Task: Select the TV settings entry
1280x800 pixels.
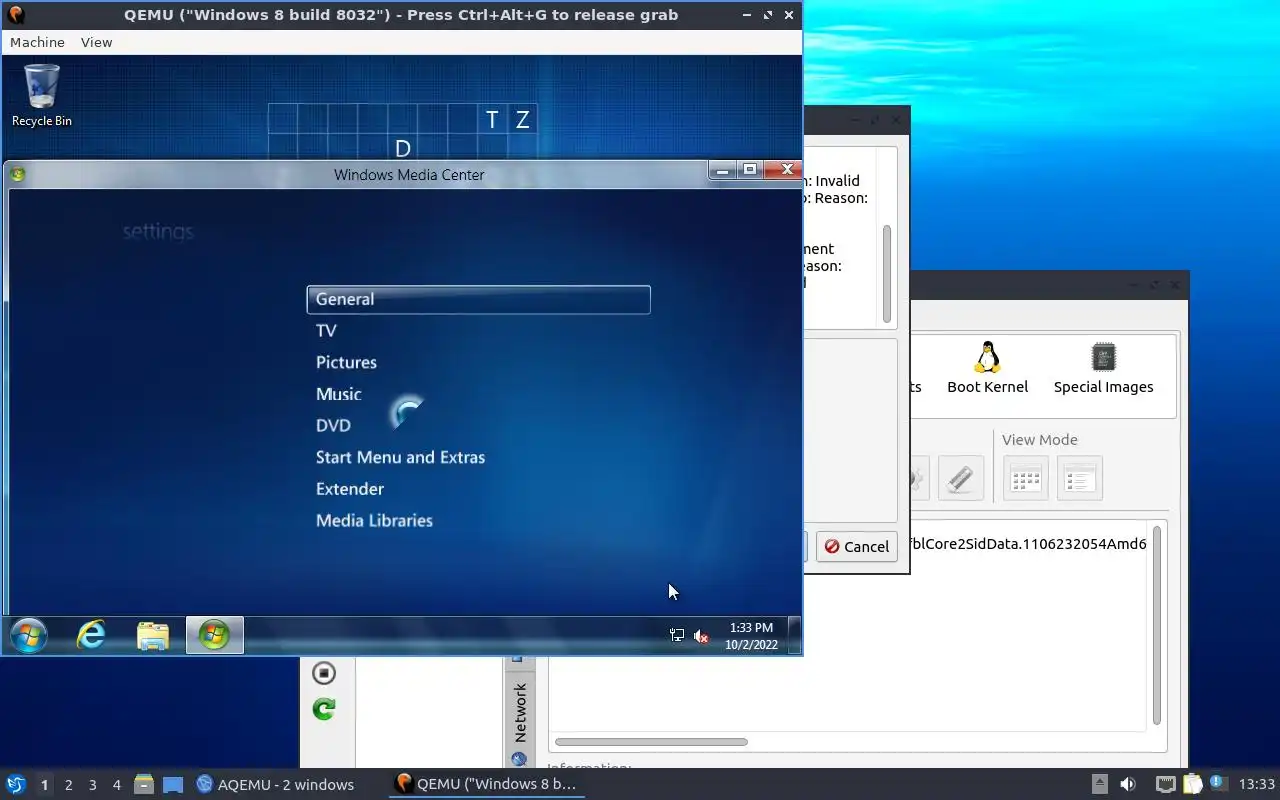Action: (326, 330)
